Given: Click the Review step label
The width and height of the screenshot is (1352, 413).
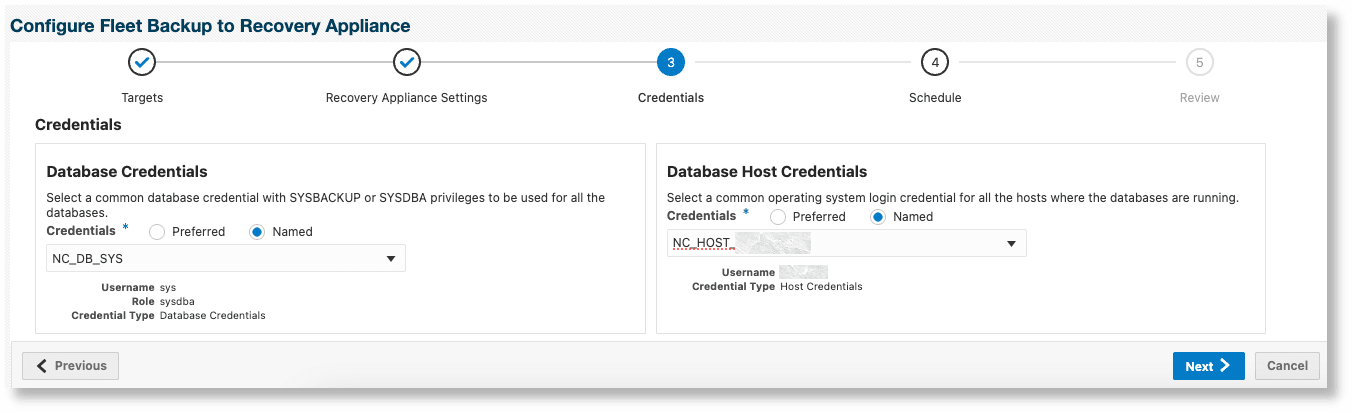Looking at the screenshot, I should click(1199, 98).
